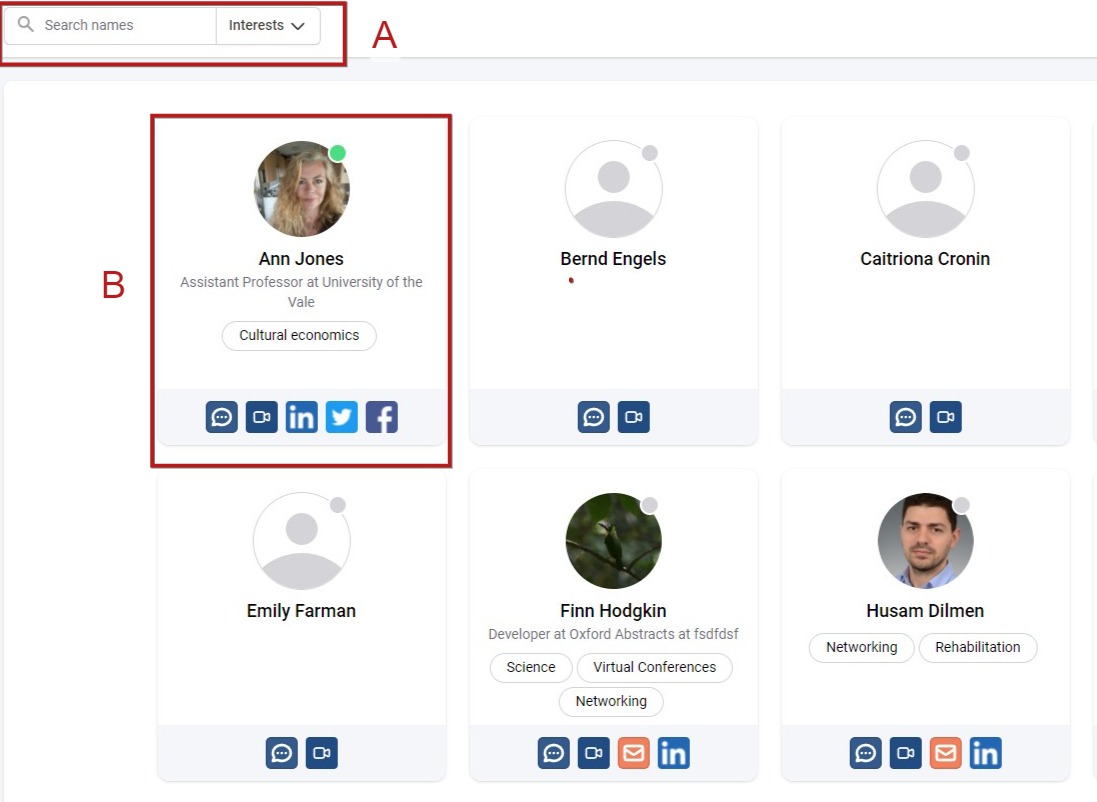Start video call with Husam Dilmen
The image size is (1097, 802).
(x=905, y=753)
